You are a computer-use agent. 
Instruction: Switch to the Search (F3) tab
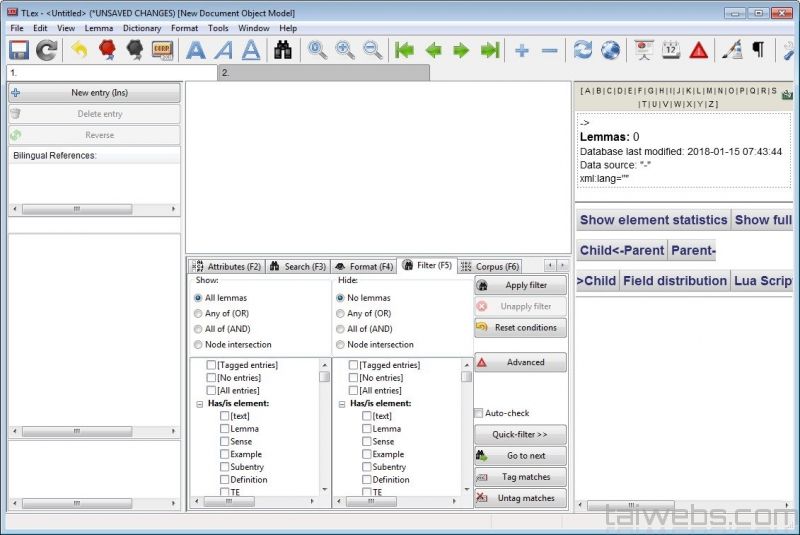point(297,267)
